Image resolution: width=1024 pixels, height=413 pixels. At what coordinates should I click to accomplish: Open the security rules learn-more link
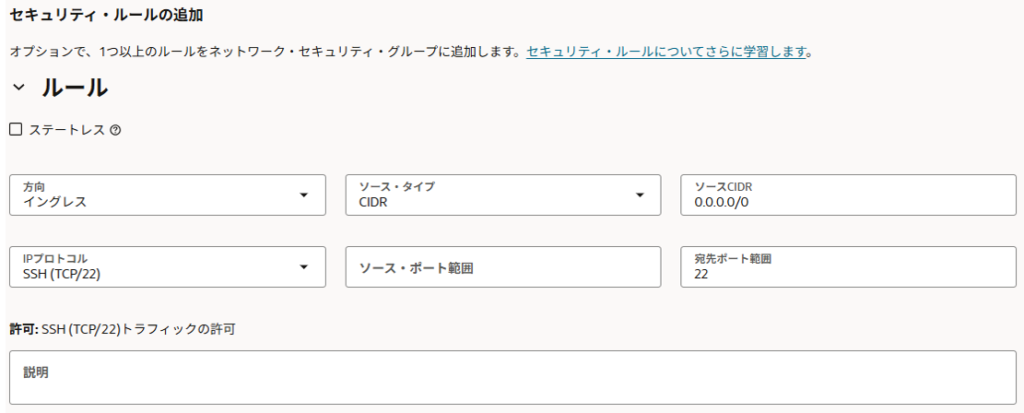click(x=666, y=51)
